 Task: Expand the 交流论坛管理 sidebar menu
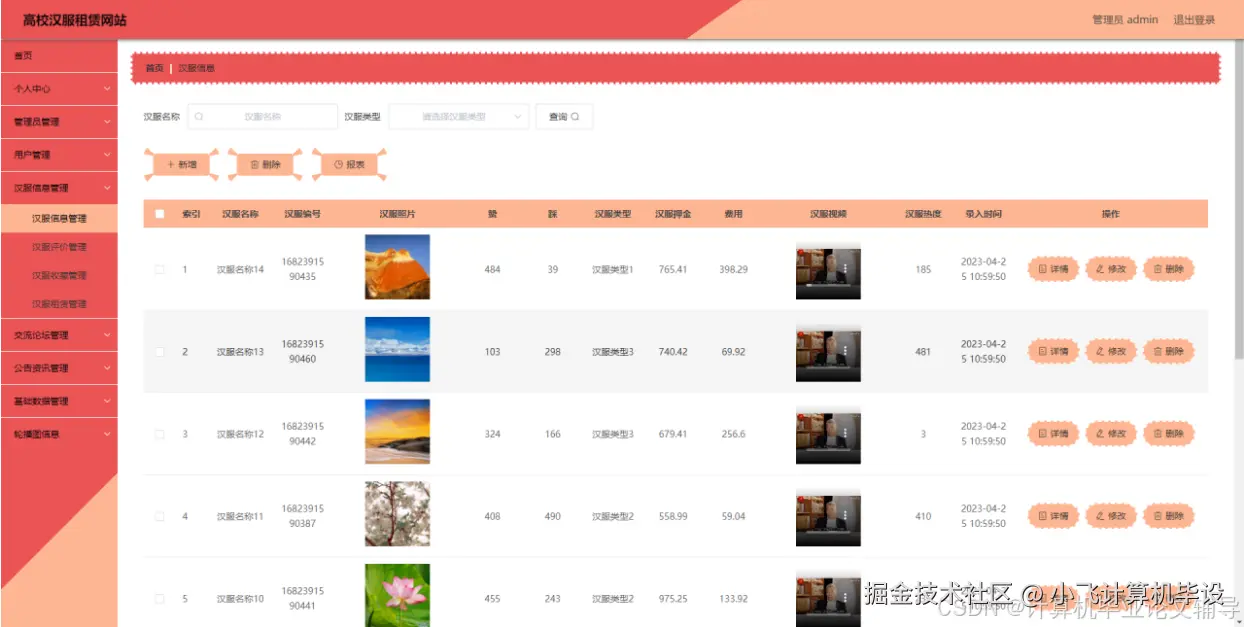59,335
